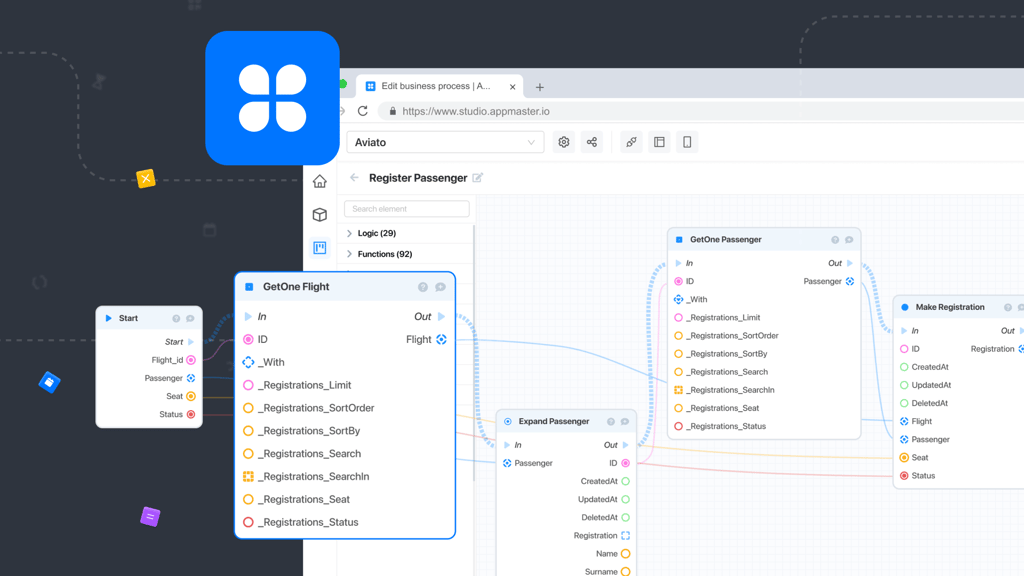Expand the Logic (29) category
1024x576 pixels.
(x=350, y=233)
